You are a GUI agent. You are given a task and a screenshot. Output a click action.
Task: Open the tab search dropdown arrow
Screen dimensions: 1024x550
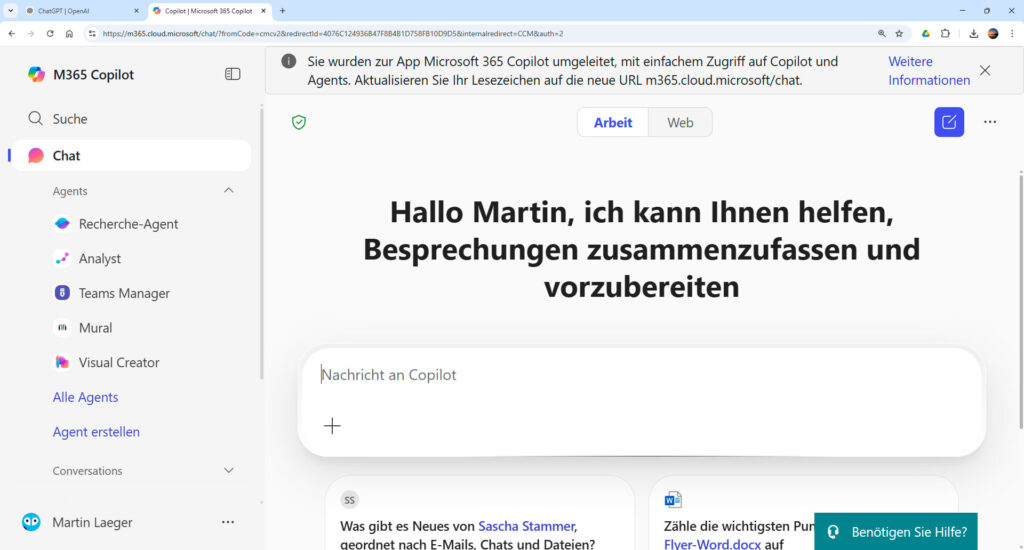tap(10, 11)
